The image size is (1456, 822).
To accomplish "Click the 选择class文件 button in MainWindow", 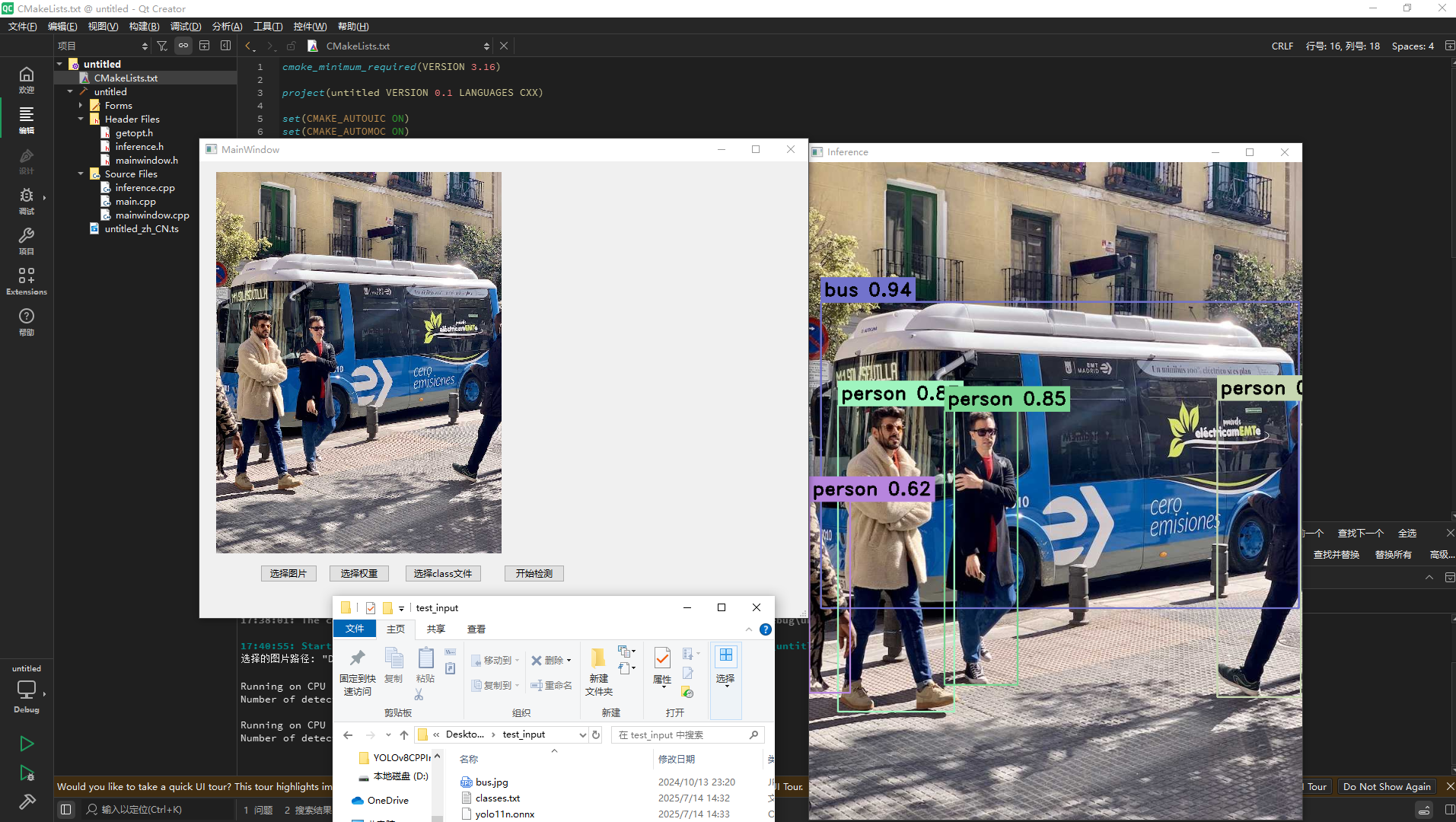I will tap(443, 574).
